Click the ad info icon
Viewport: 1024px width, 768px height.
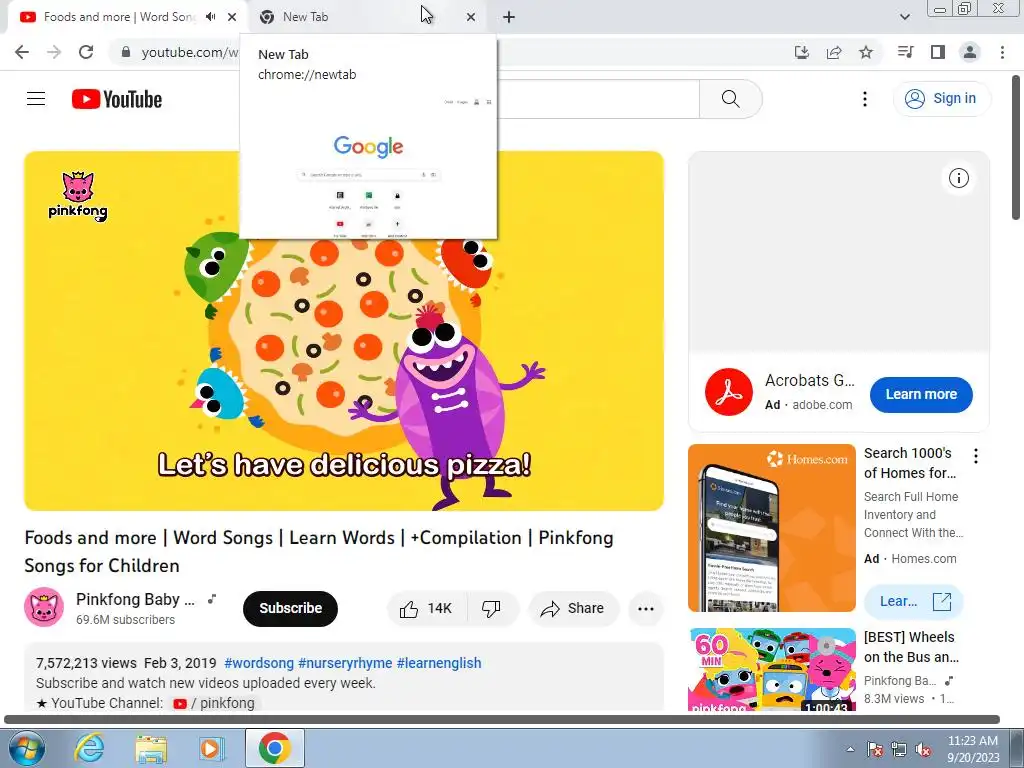coord(959,178)
